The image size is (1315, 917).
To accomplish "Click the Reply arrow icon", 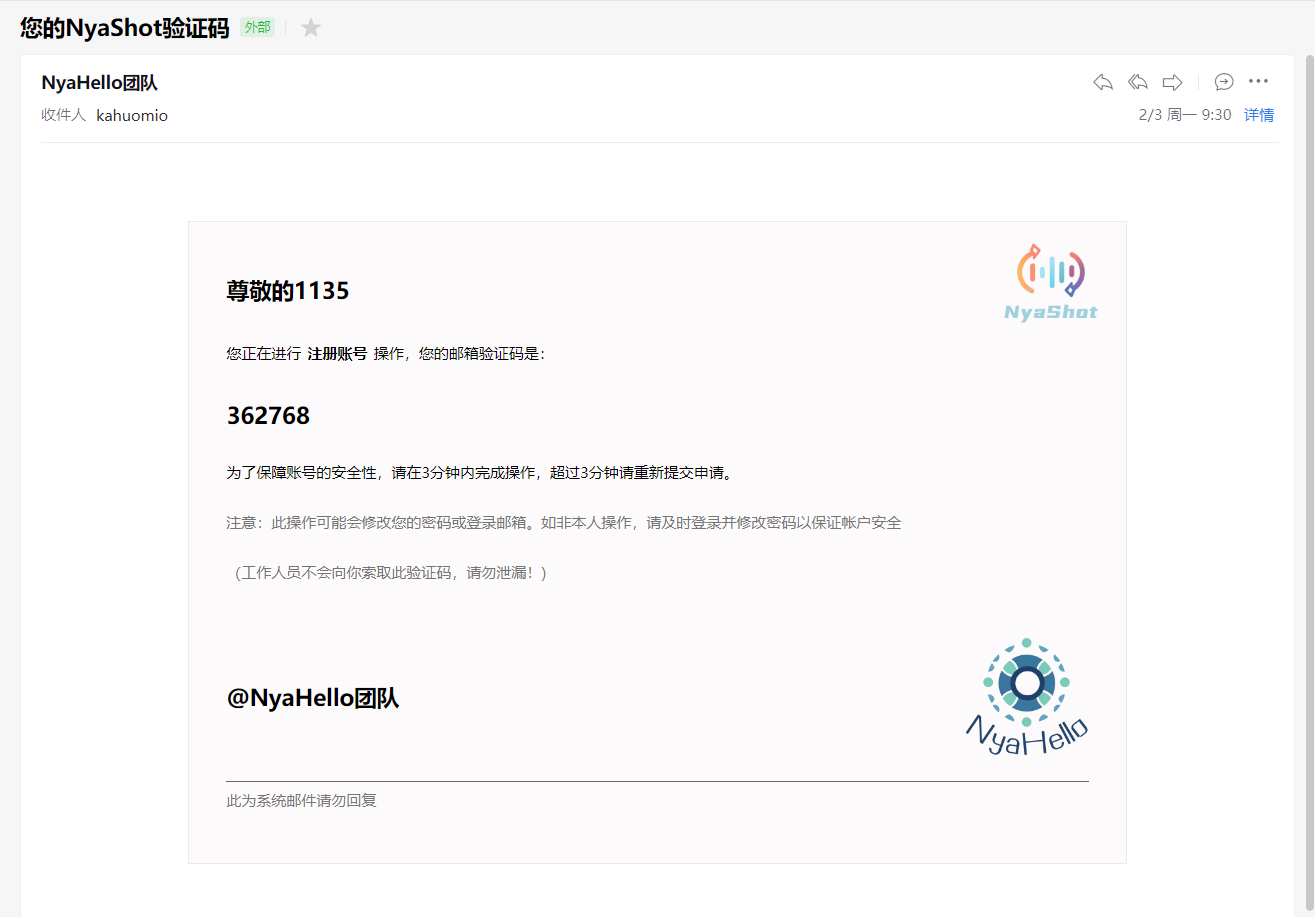I will point(1103,82).
